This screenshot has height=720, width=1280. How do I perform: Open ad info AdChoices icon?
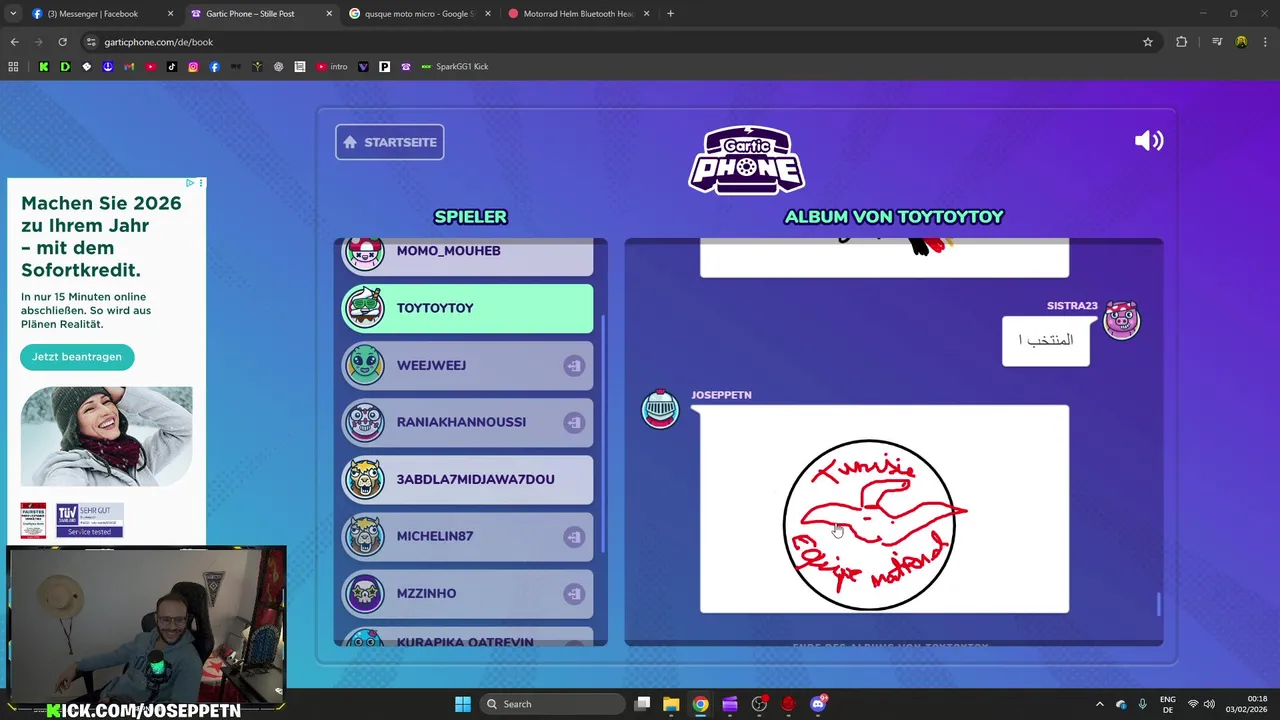(190, 183)
